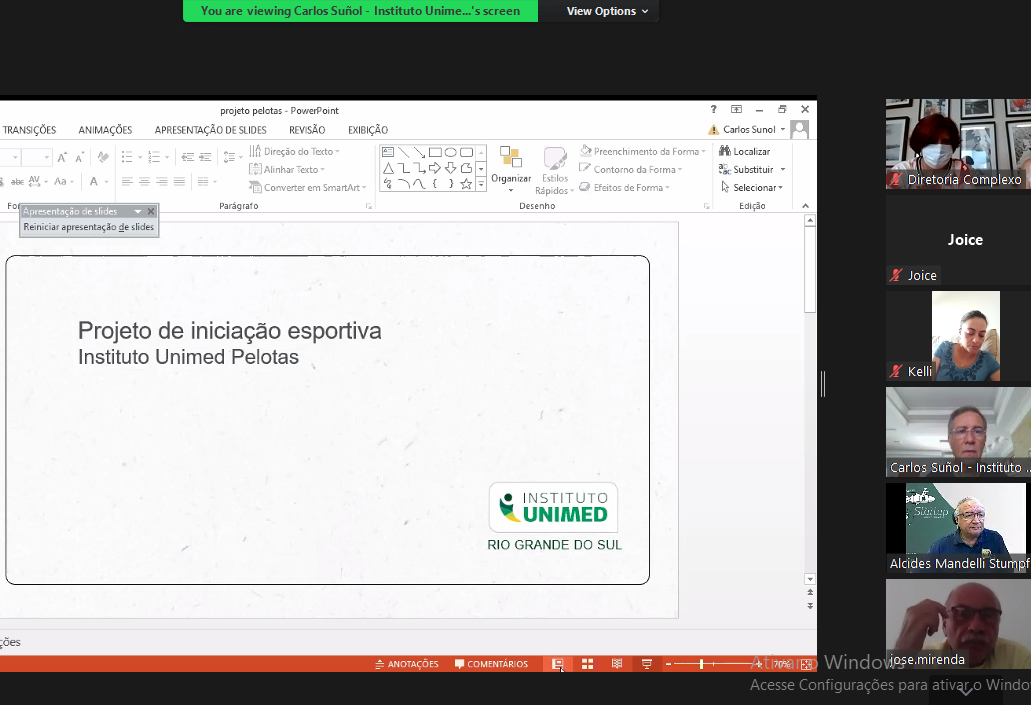Click increase list indent icon
Image resolution: width=1031 pixels, height=705 pixels.
205,157
